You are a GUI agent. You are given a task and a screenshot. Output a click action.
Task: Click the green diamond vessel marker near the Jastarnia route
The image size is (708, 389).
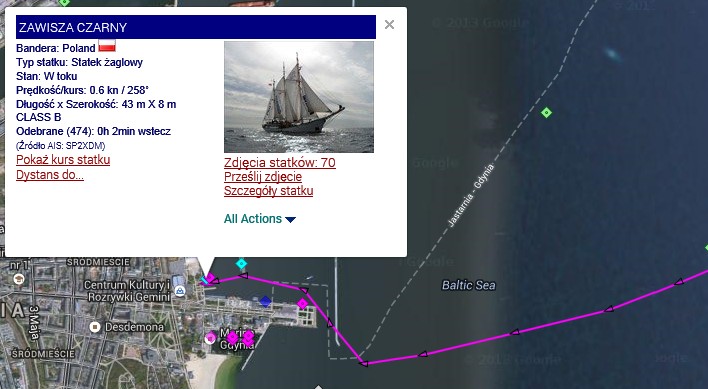(546, 112)
